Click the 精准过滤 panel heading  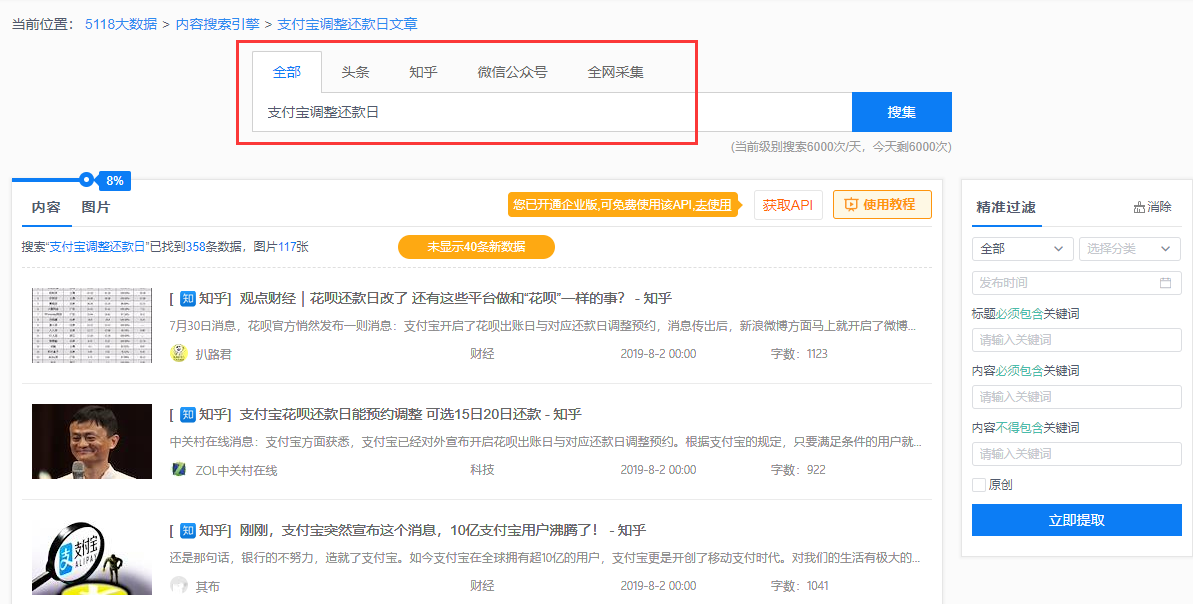pyautogui.click(x=1006, y=207)
